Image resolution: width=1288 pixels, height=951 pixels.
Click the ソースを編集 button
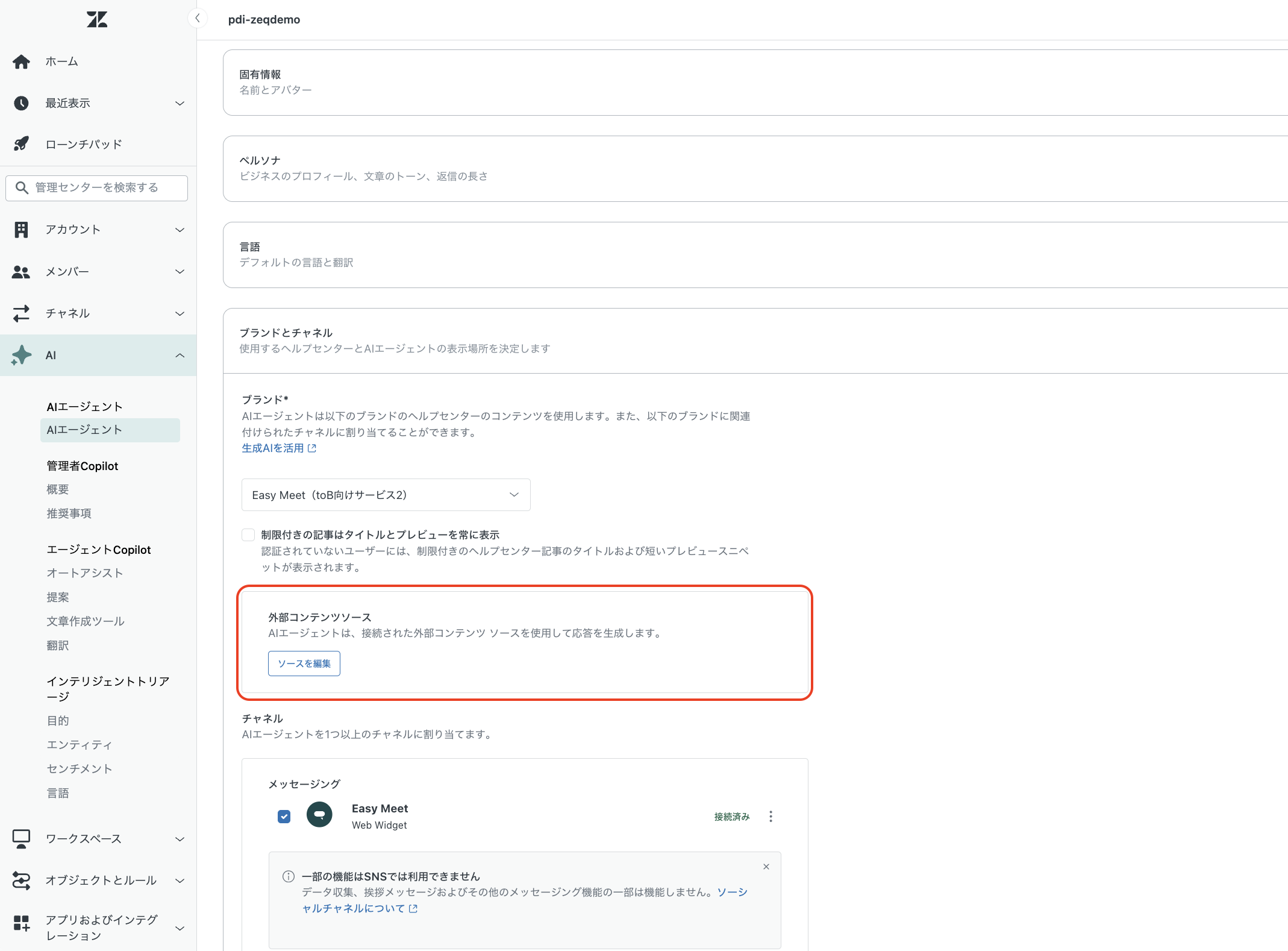(x=304, y=664)
